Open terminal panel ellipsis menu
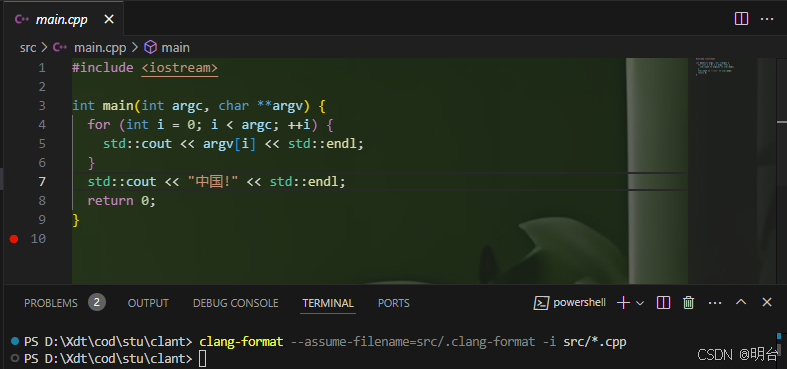The width and height of the screenshot is (787, 369). pyautogui.click(x=715, y=303)
